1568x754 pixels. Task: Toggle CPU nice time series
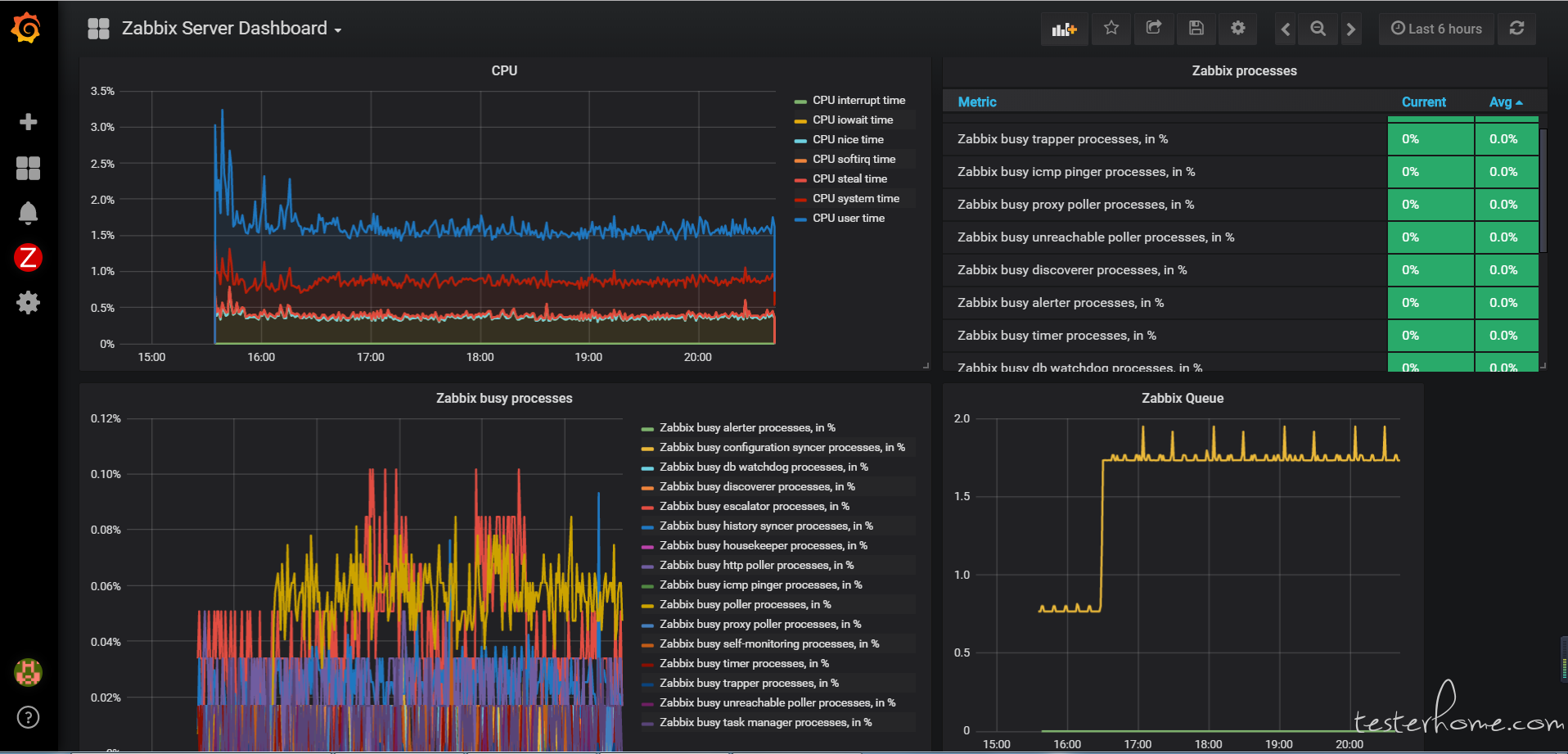pyautogui.click(x=848, y=139)
